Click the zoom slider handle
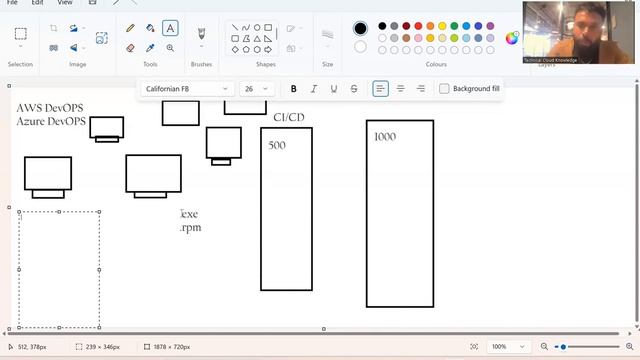 point(563,347)
